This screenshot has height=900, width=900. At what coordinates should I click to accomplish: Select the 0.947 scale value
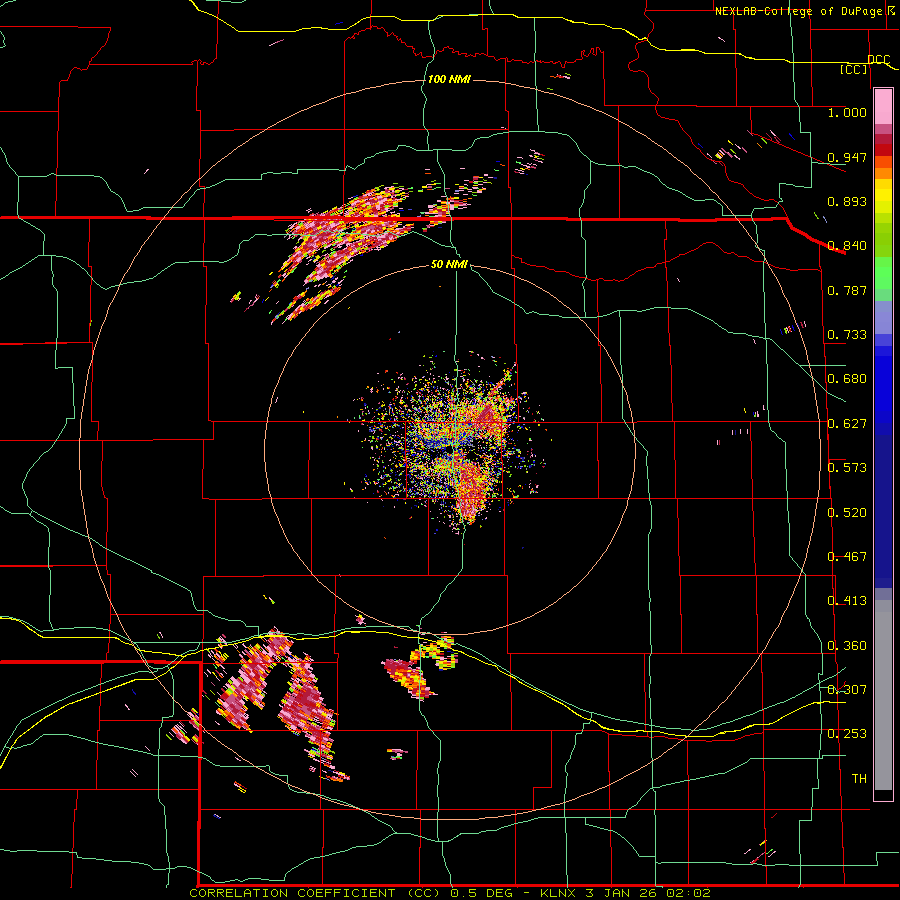click(847, 157)
